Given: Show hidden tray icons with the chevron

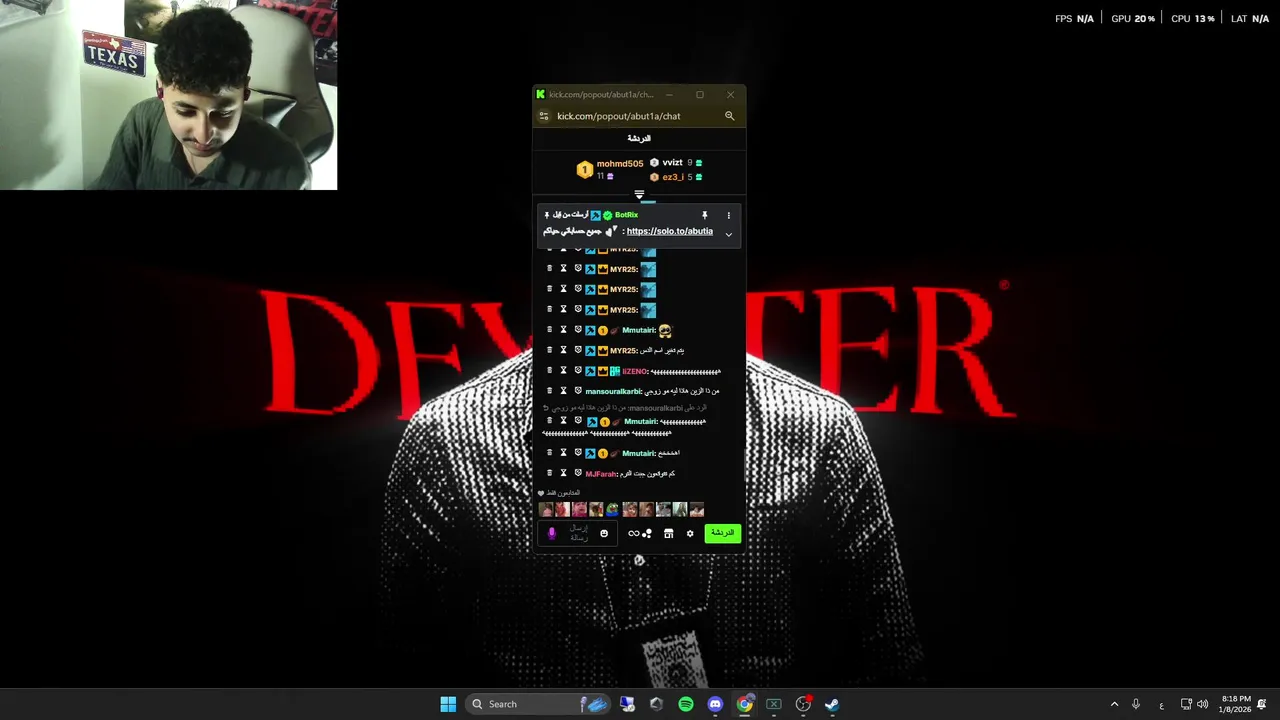Looking at the screenshot, I should coord(1114,704).
